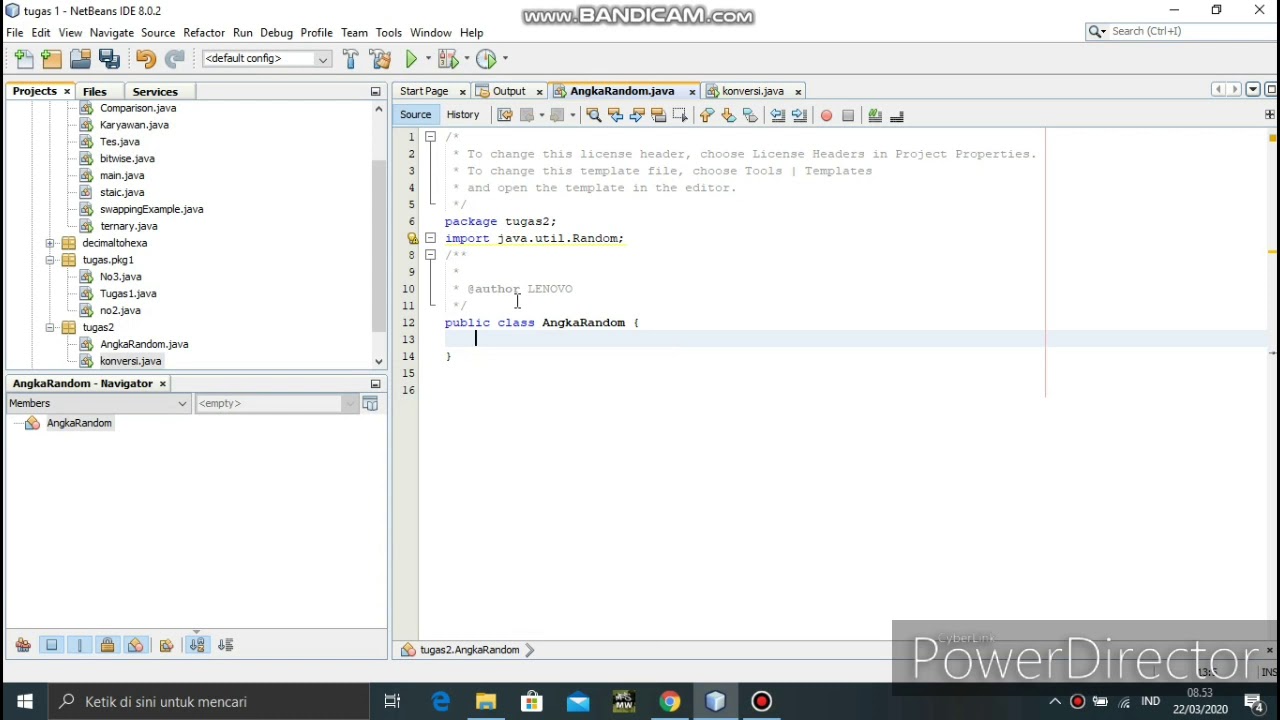Open the Refactor menu

[204, 33]
